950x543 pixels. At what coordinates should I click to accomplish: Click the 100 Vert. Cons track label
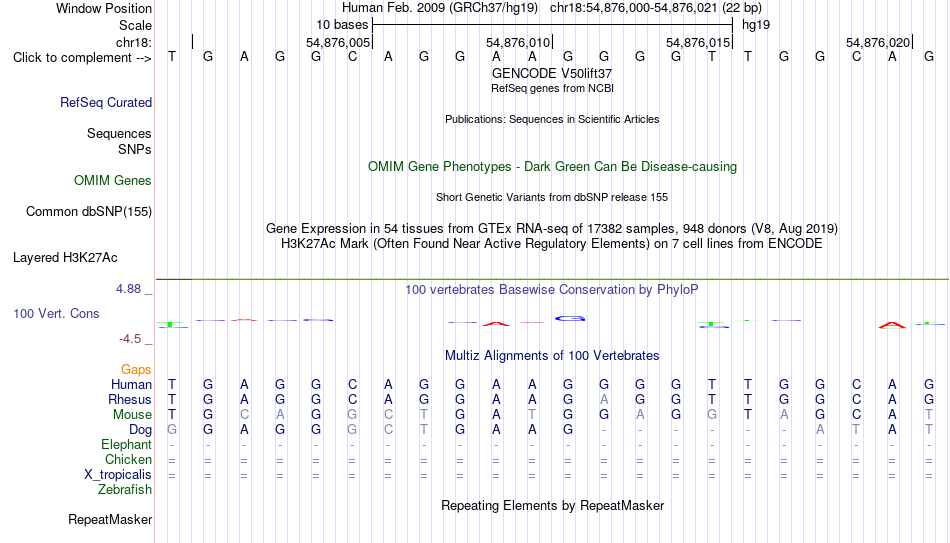pos(56,313)
